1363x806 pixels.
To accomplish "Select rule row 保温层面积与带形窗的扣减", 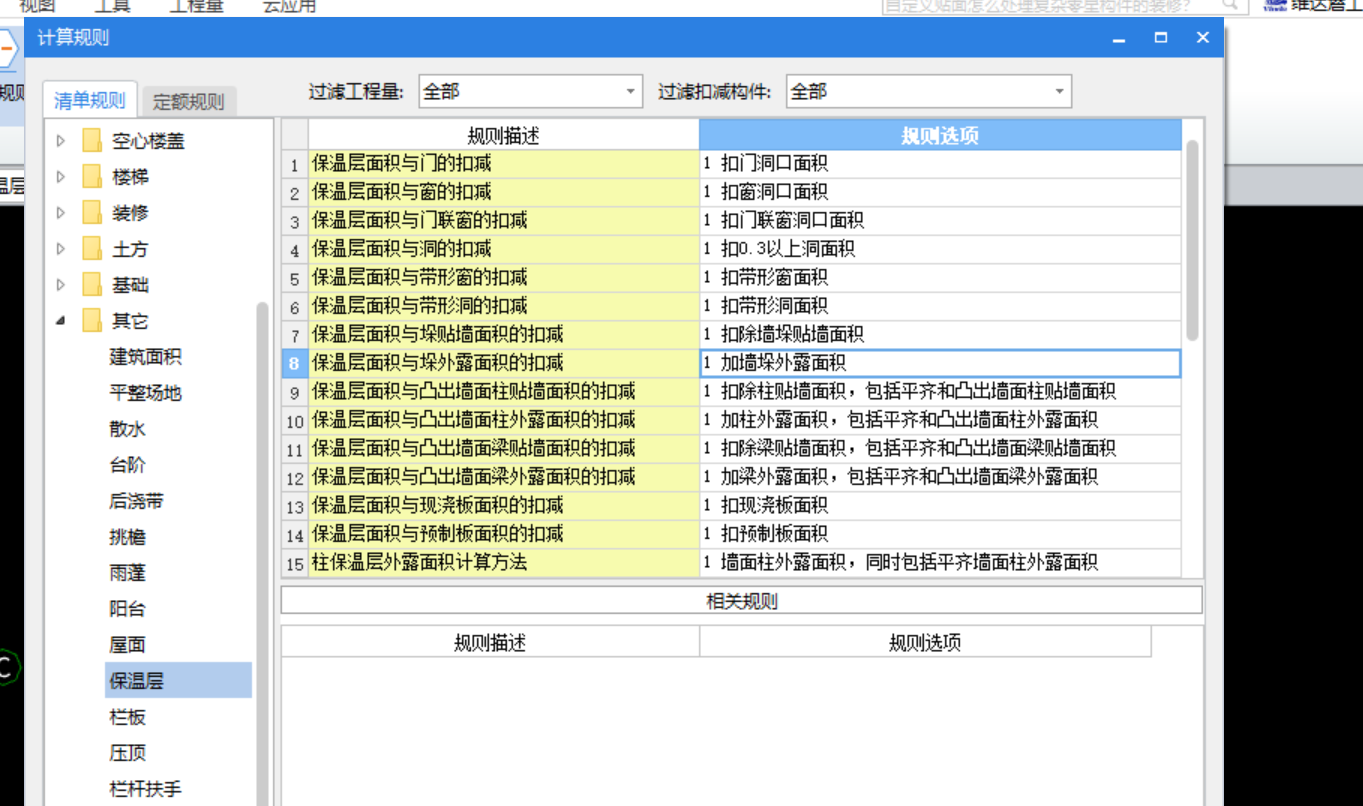I will point(503,278).
